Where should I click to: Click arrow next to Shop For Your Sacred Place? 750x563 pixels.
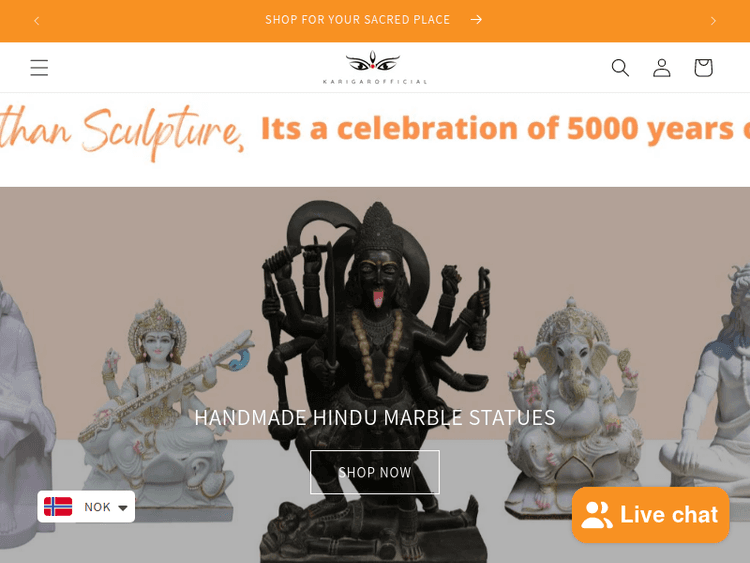tap(476, 20)
